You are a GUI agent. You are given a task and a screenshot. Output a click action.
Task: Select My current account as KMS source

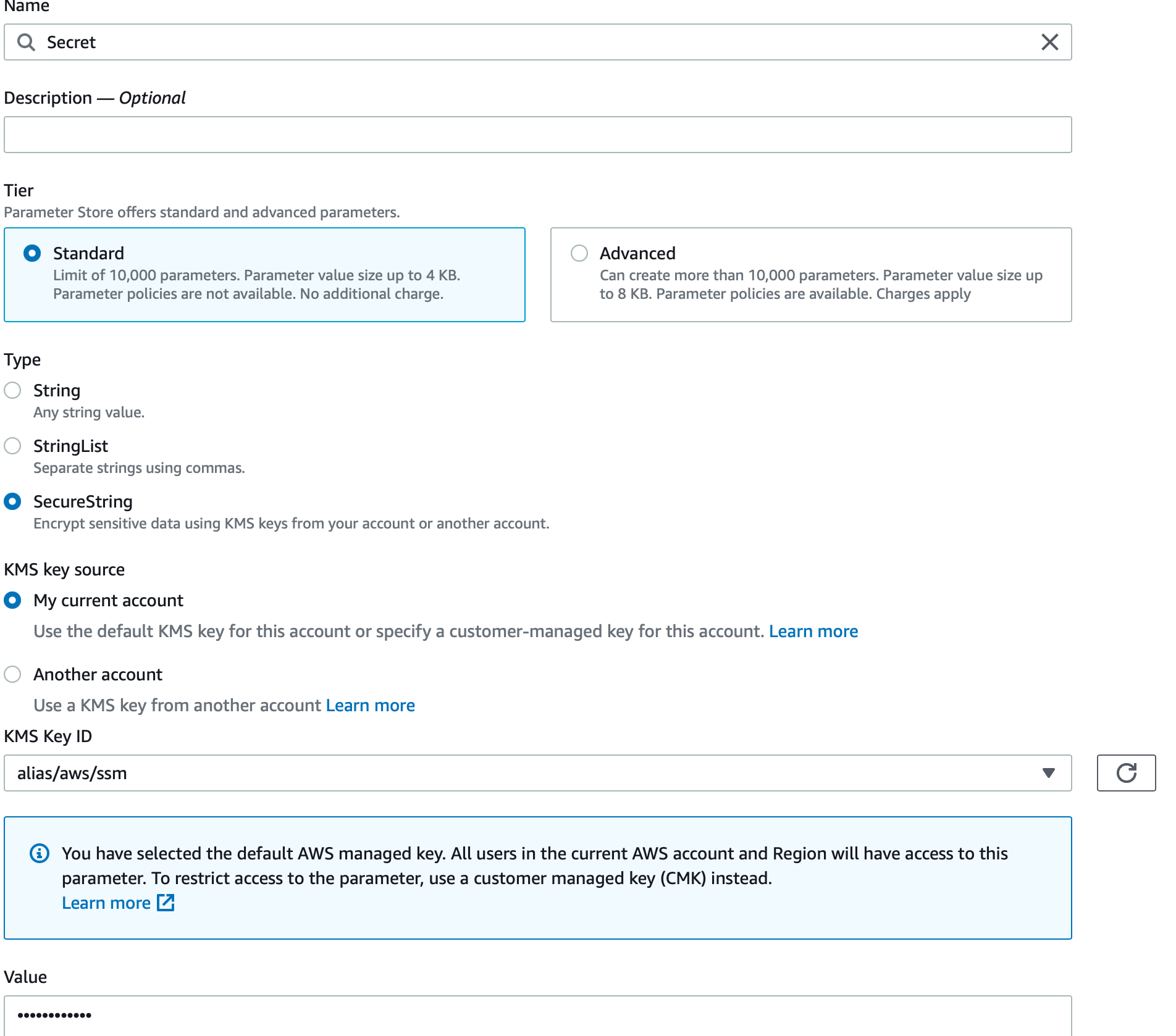(x=12, y=600)
